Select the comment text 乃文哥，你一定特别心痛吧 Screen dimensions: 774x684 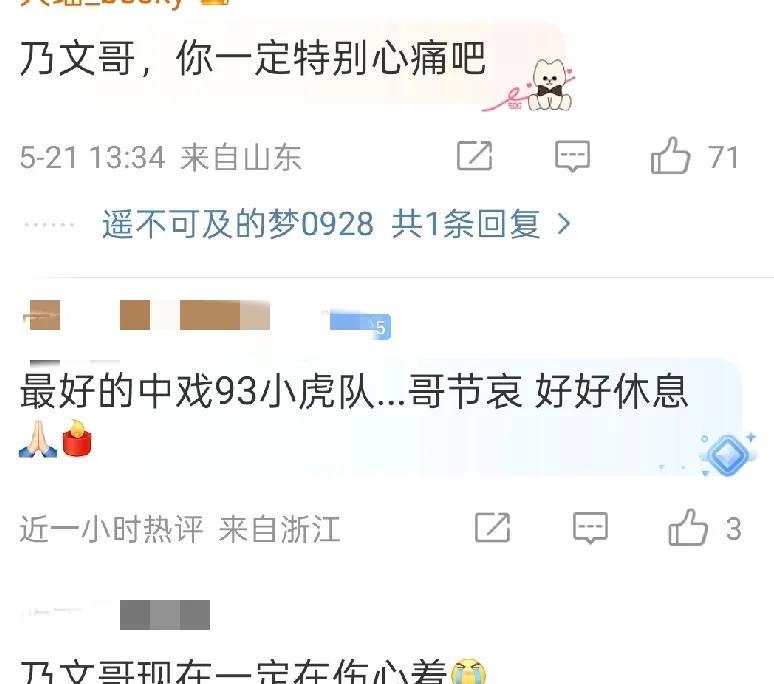[x=253, y=59]
